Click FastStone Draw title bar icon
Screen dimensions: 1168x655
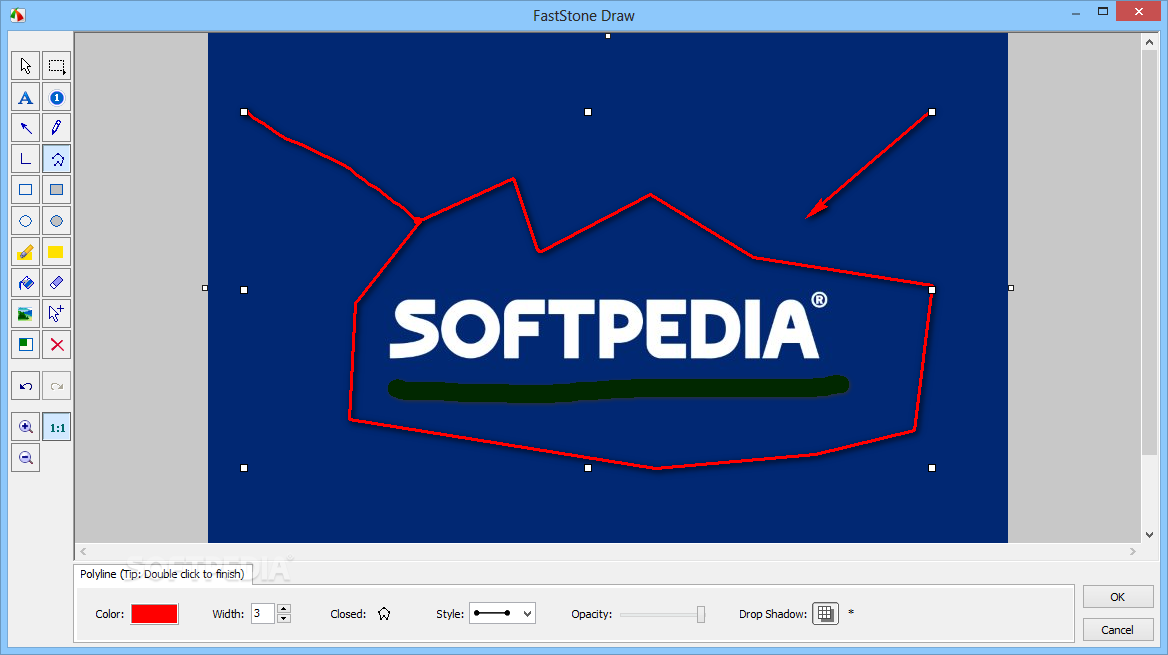coord(18,15)
